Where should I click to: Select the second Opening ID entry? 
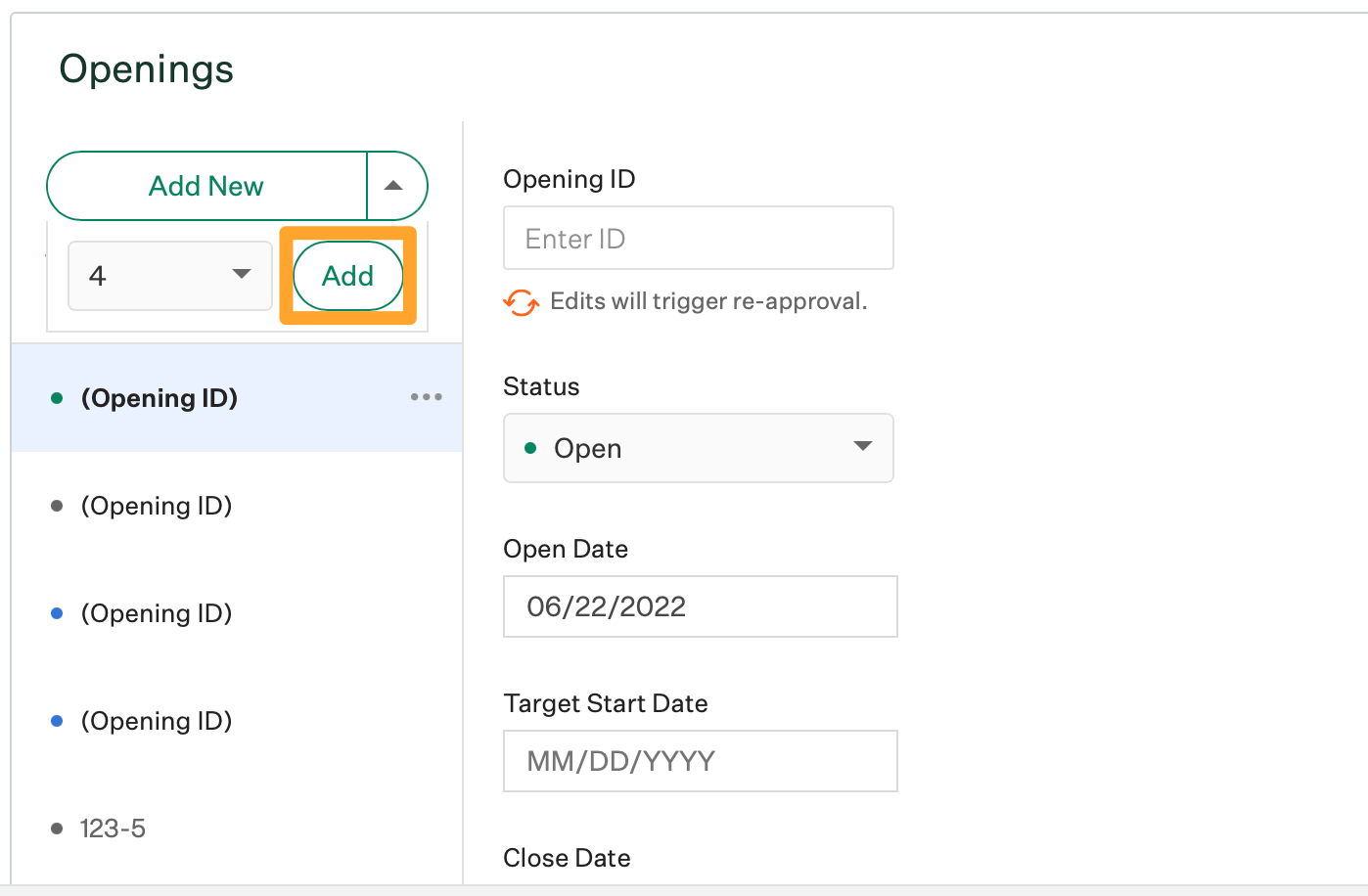tap(157, 506)
